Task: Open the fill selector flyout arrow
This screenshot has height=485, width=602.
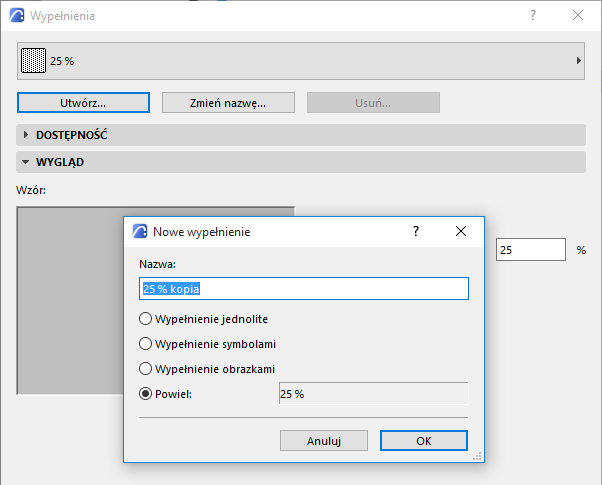Action: tap(579, 61)
